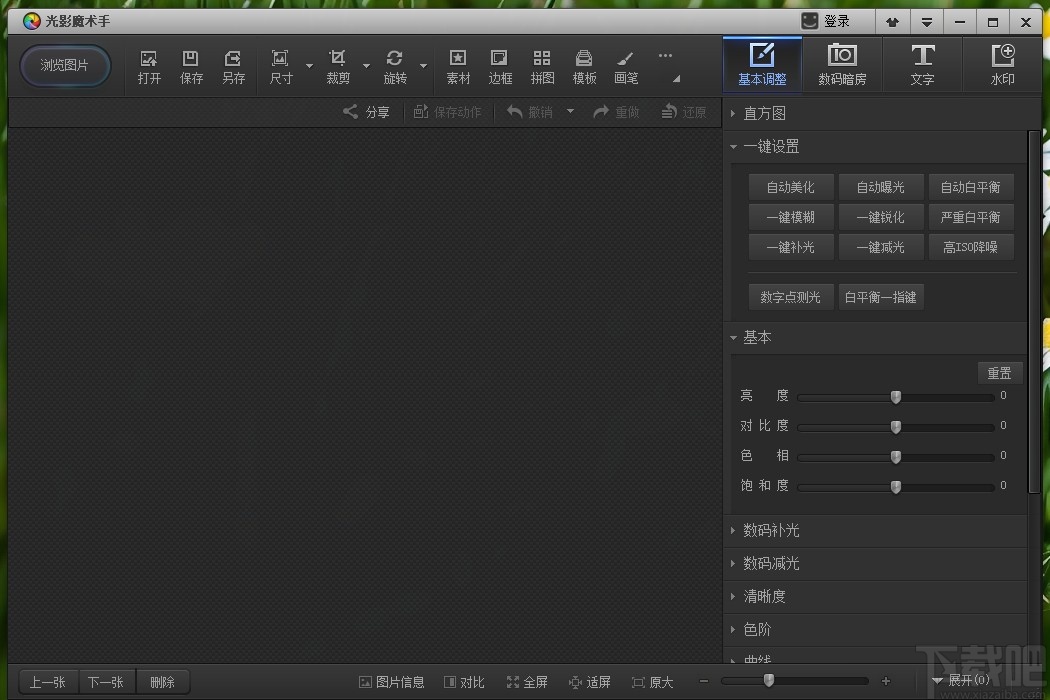Image resolution: width=1050 pixels, height=700 pixels.
Task: Apply 严重白平衡 correction
Action: (970, 217)
